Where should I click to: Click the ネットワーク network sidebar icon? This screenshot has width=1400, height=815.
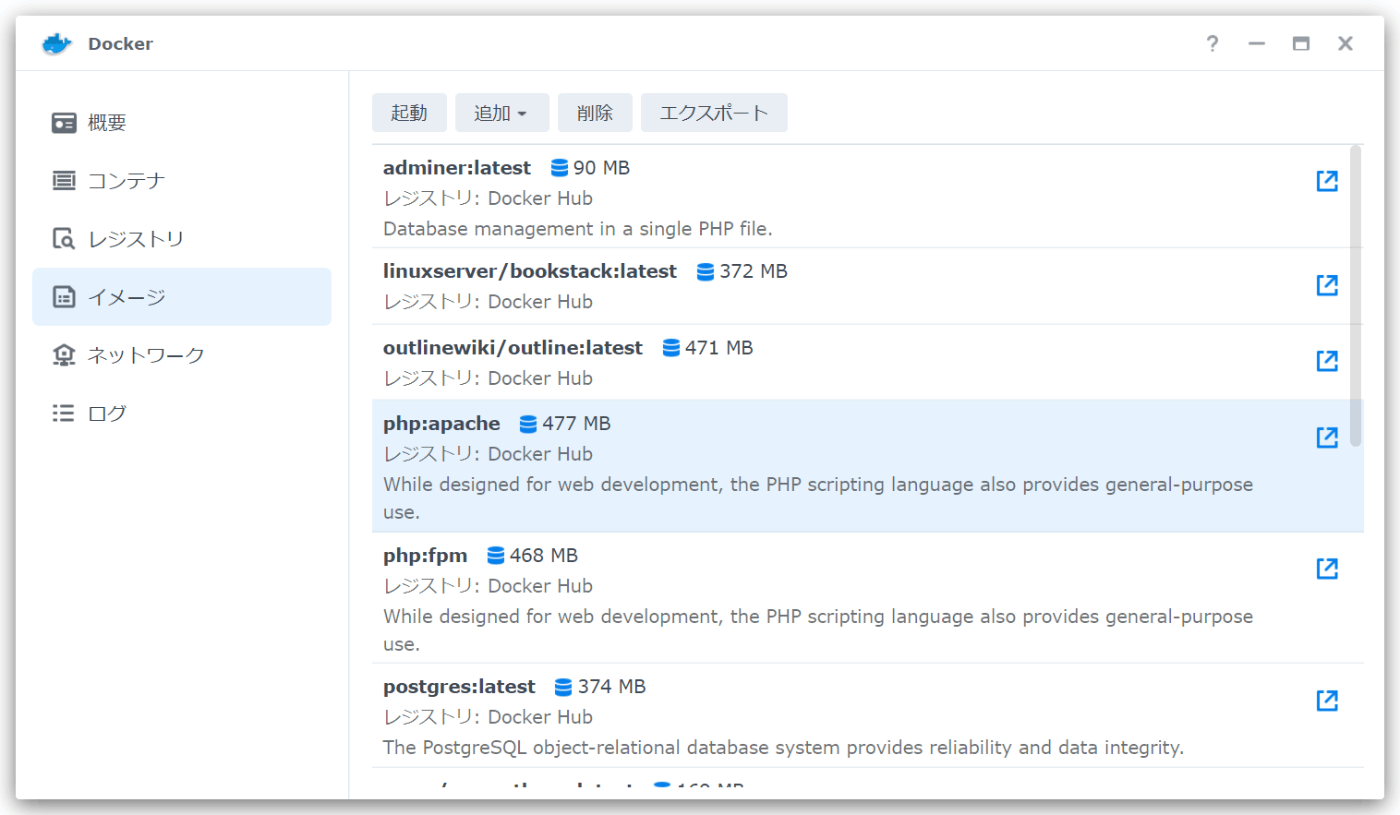coord(64,355)
